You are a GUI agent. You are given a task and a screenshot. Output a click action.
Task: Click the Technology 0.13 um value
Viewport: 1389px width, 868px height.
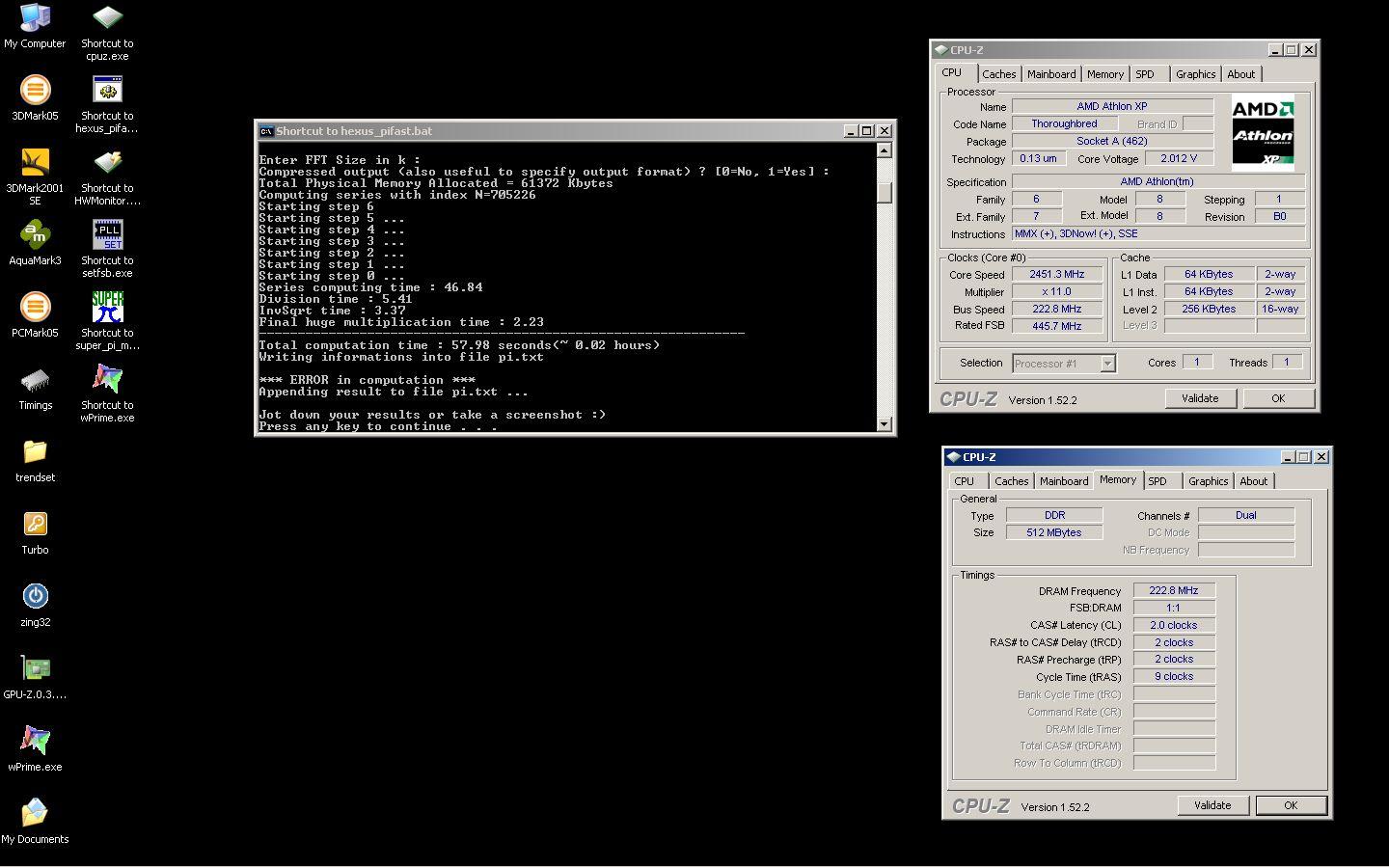pos(1038,159)
